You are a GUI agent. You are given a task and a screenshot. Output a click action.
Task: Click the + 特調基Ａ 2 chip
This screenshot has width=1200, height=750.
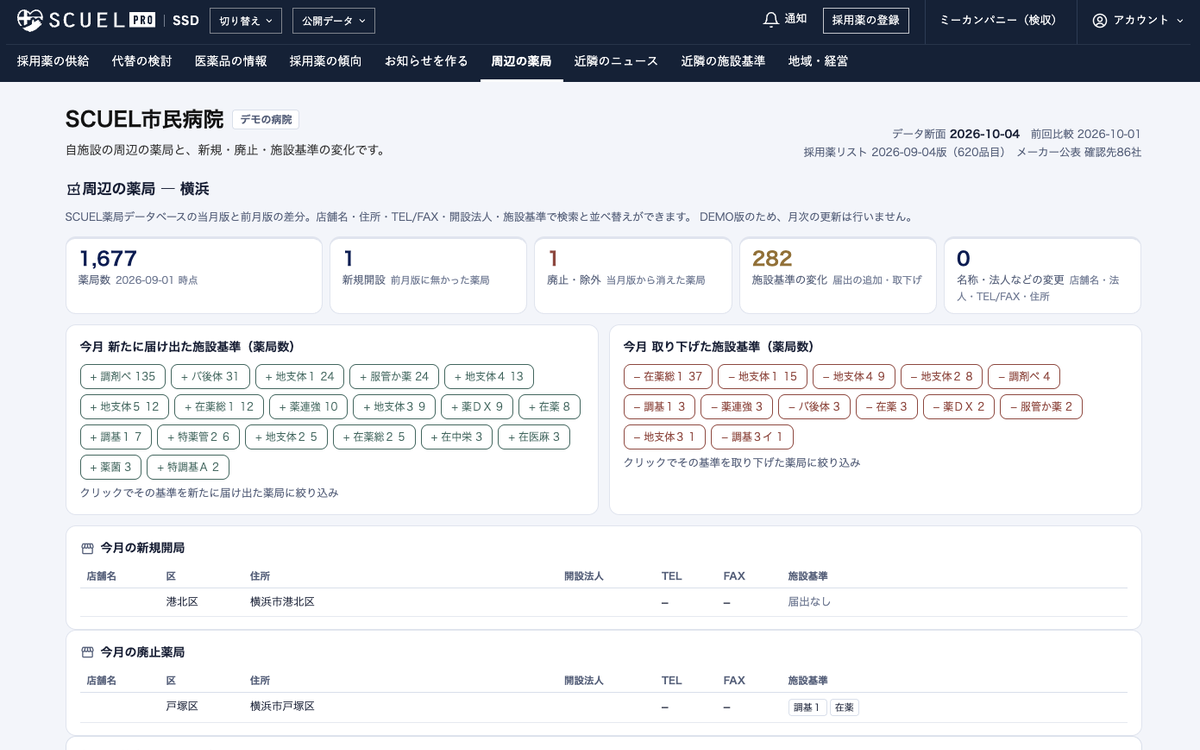coord(188,467)
